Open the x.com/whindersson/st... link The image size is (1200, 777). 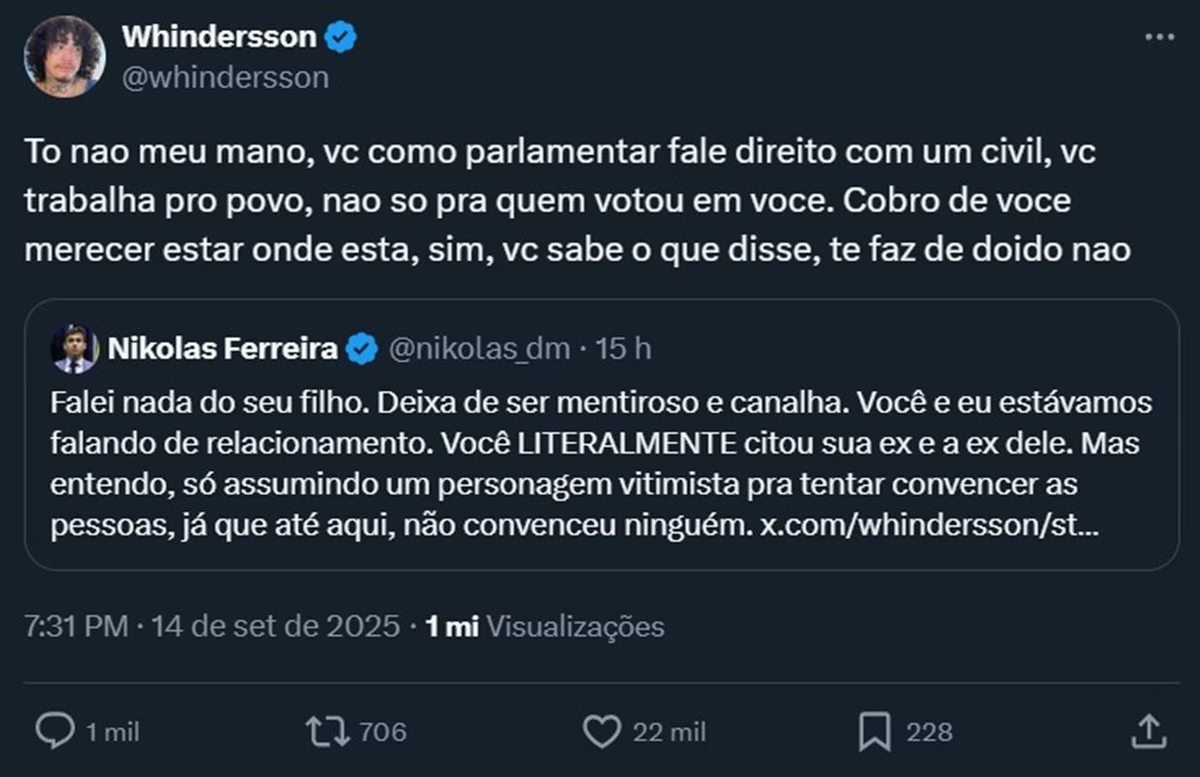(928, 527)
